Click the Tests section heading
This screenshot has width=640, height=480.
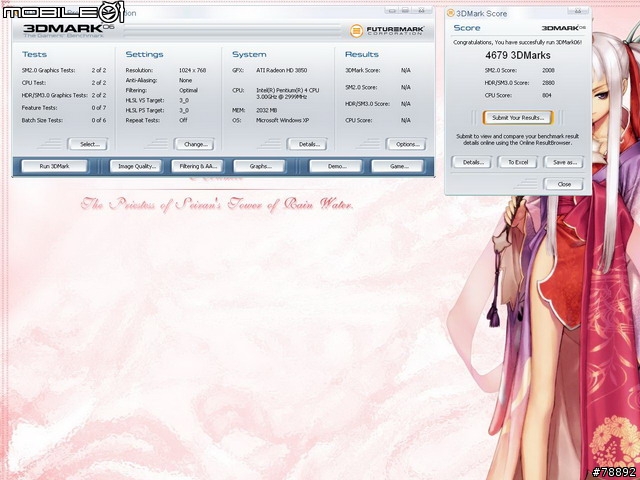point(34,54)
